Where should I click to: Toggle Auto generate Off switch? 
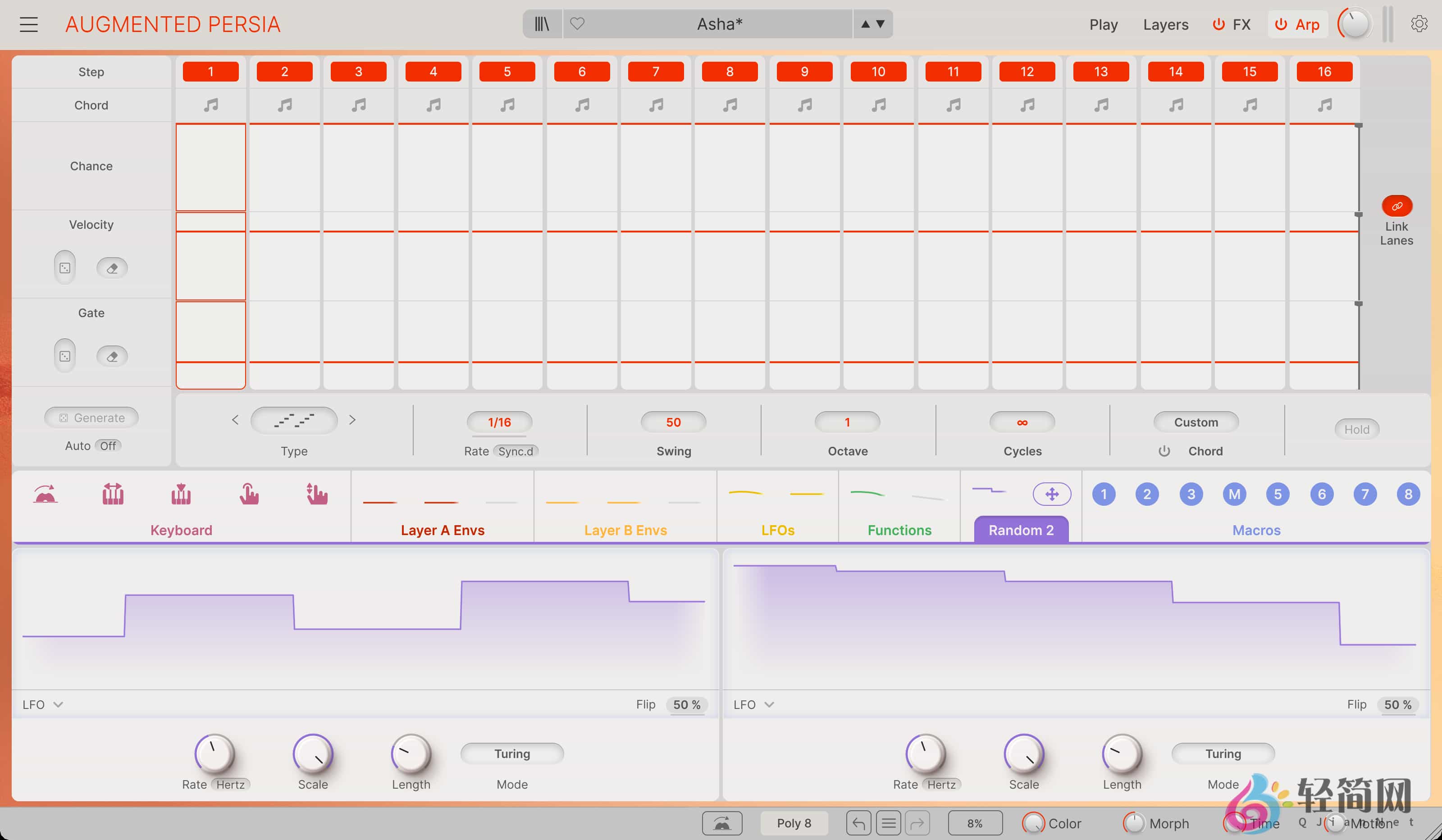(x=108, y=445)
